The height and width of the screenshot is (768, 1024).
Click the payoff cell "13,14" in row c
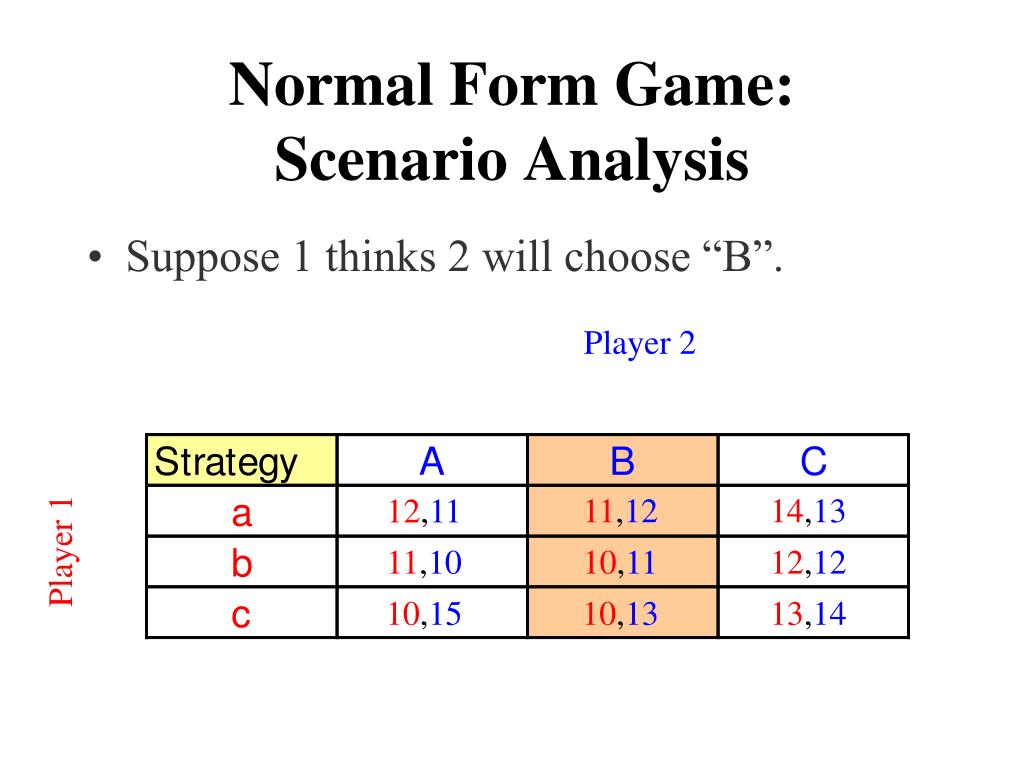pos(808,614)
